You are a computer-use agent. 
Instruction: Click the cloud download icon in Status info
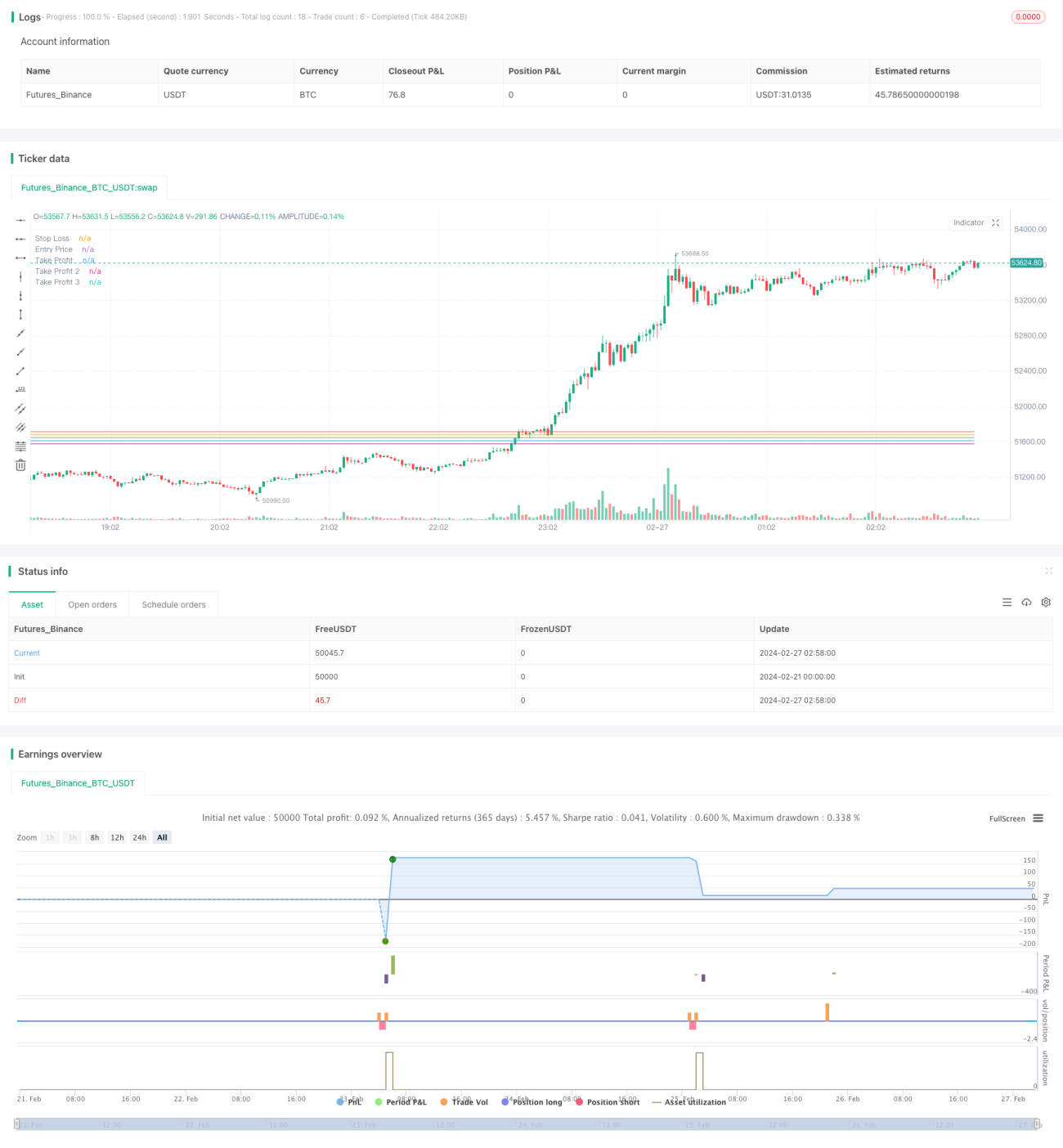[x=1026, y=603]
